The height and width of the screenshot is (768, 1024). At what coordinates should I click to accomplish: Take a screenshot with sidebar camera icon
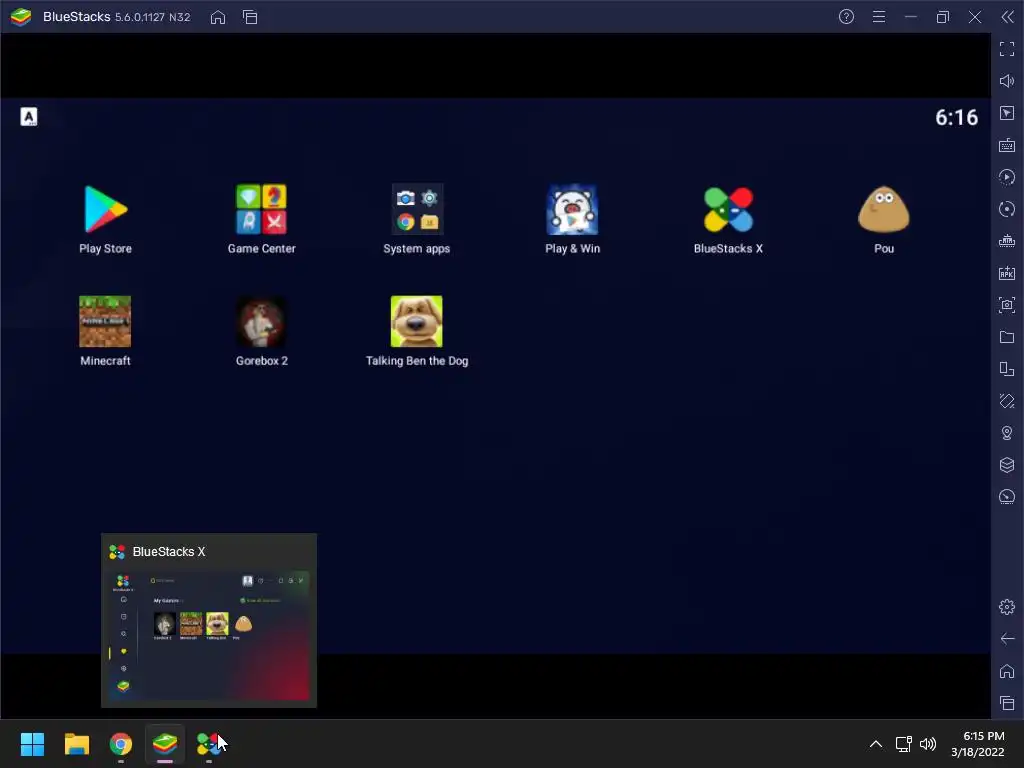point(1007,305)
